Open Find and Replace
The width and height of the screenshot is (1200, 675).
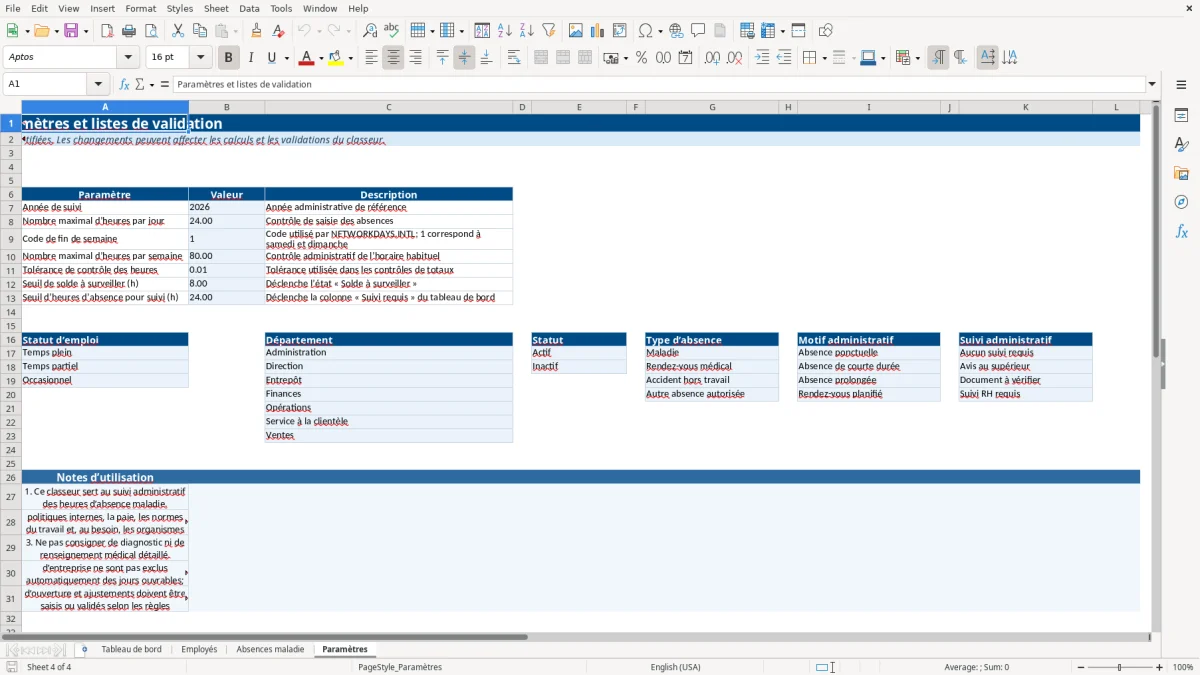[x=370, y=31]
